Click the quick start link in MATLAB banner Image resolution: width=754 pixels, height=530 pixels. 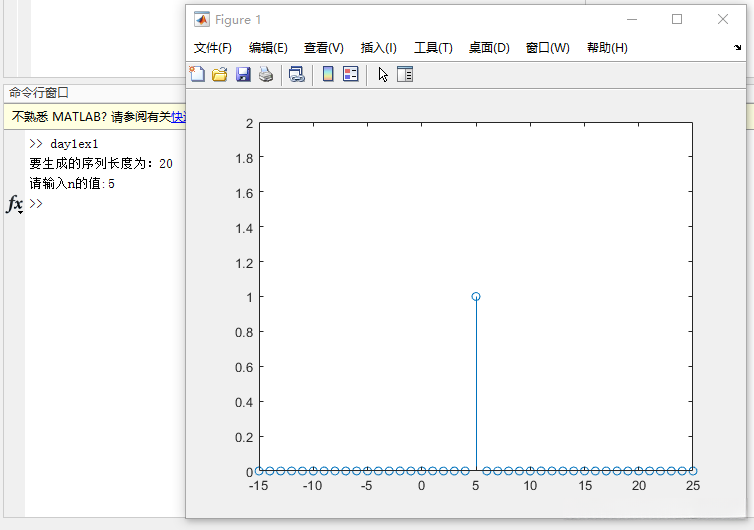pos(178,116)
